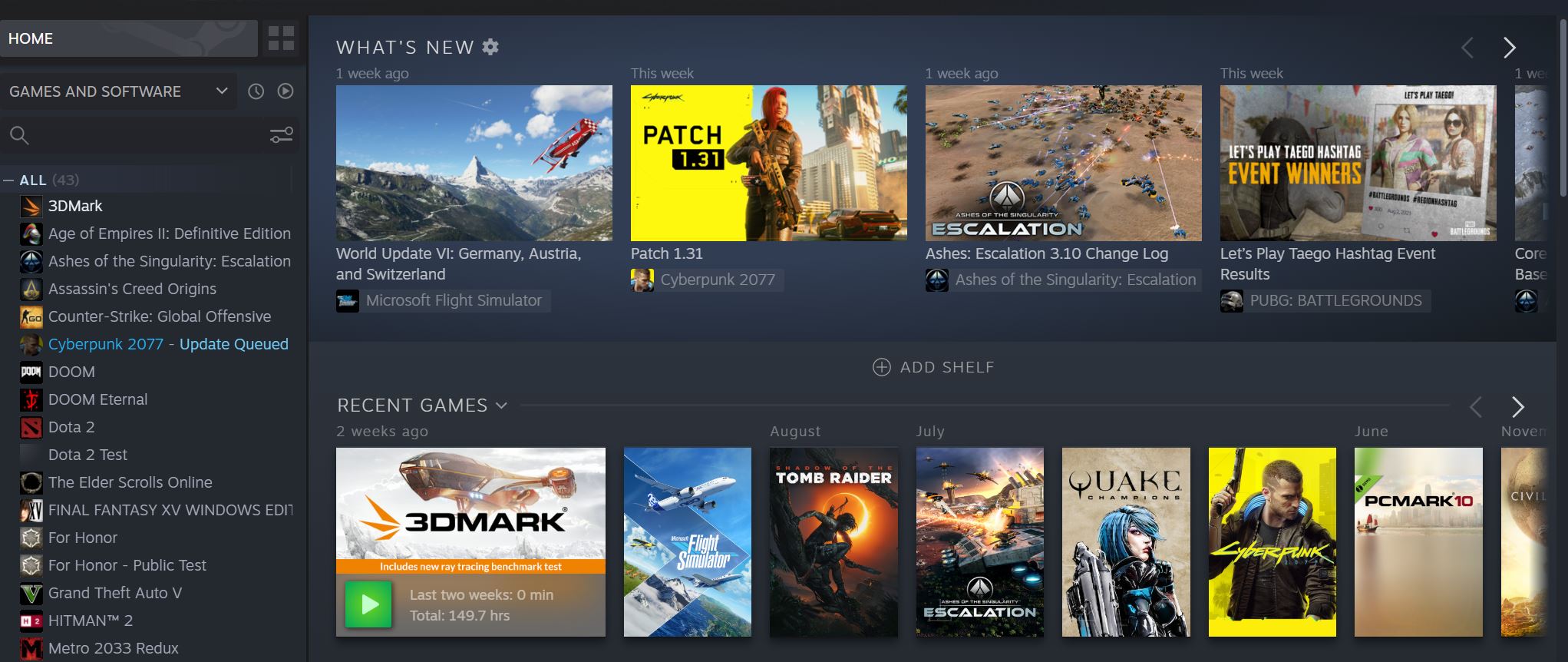Play 3DMark with green play button

(368, 604)
